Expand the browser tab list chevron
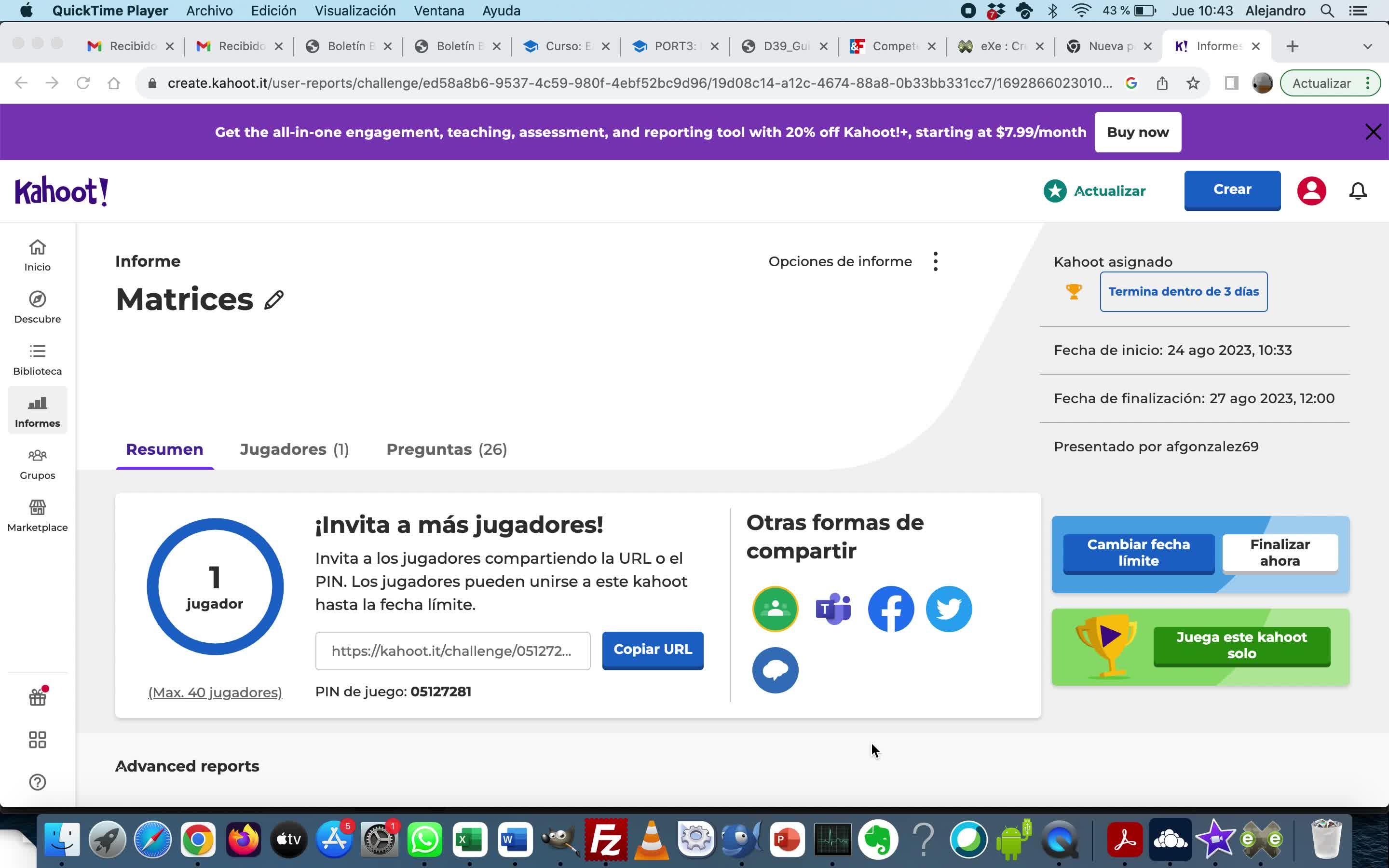 click(1367, 46)
